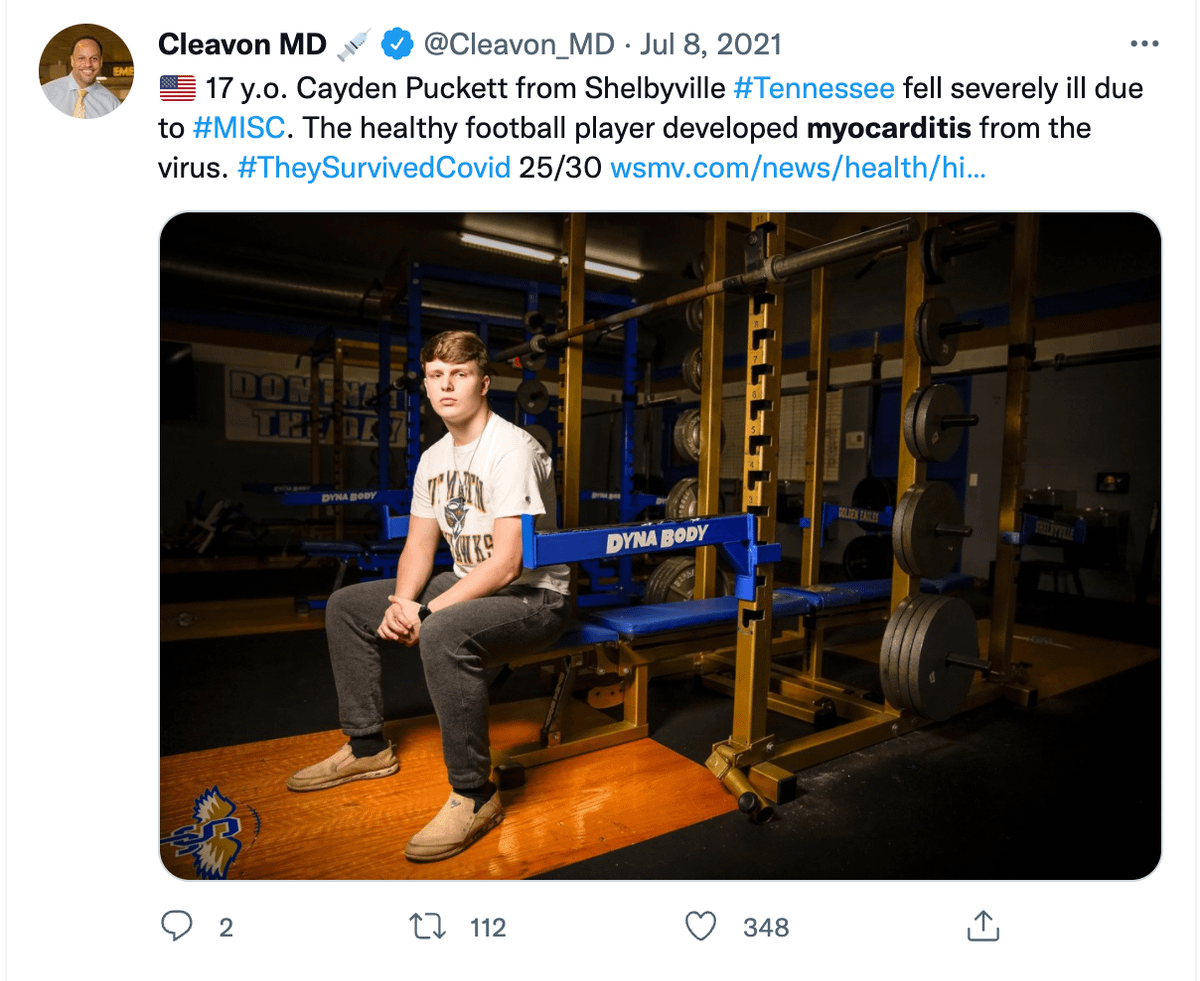Click the bold word myocarditis in the tweet

click(x=879, y=128)
